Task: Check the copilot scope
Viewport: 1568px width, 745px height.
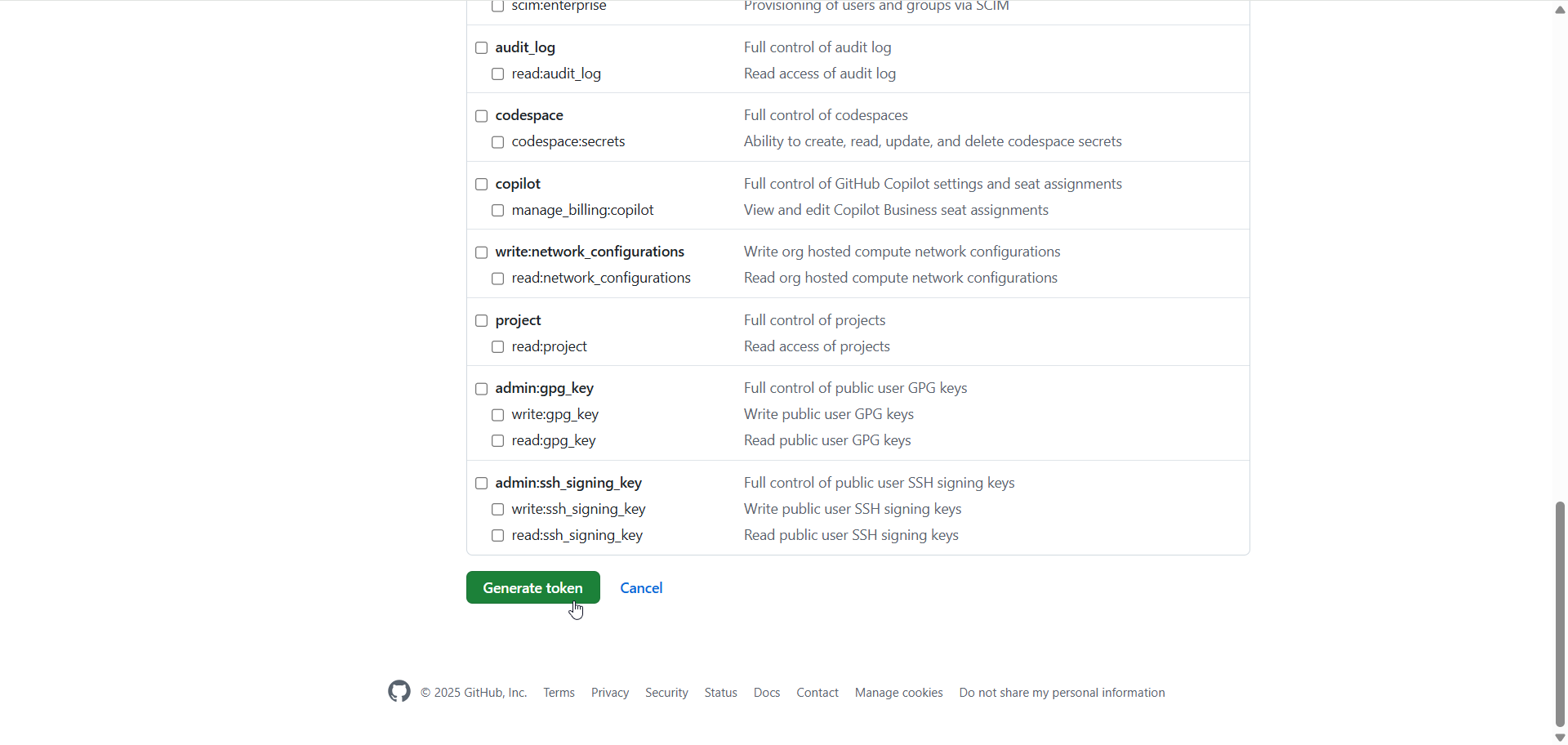Action: pos(481,185)
